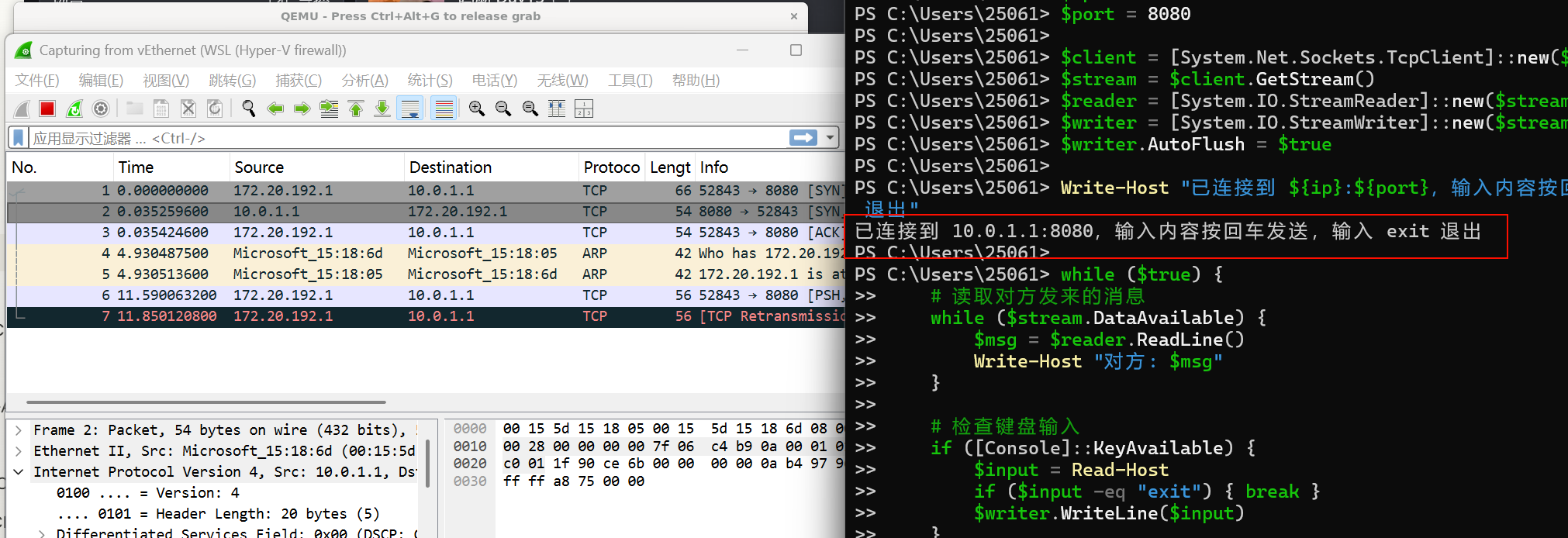Jump to the last packet

click(x=382, y=109)
